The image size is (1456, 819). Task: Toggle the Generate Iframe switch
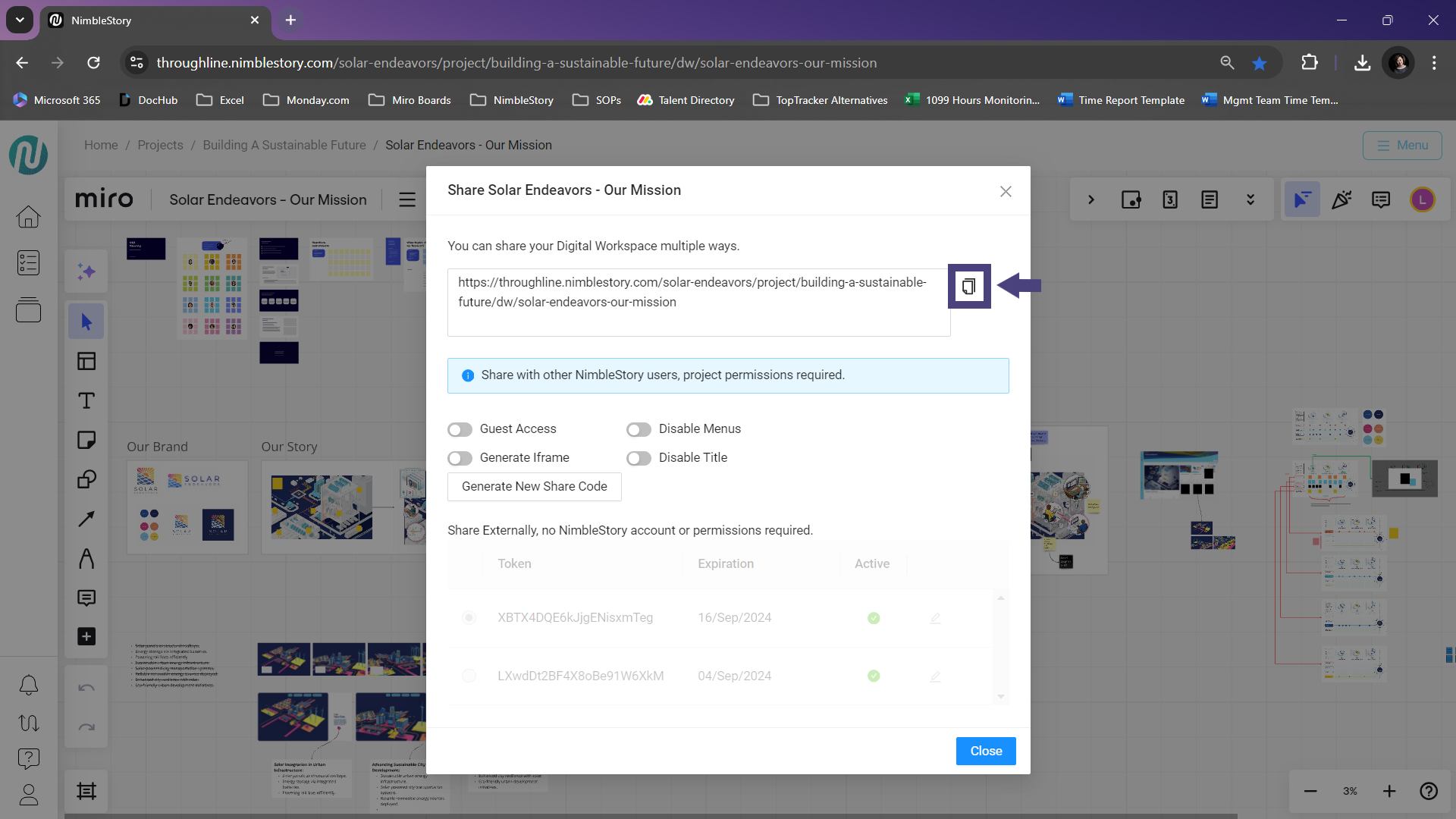(x=460, y=459)
